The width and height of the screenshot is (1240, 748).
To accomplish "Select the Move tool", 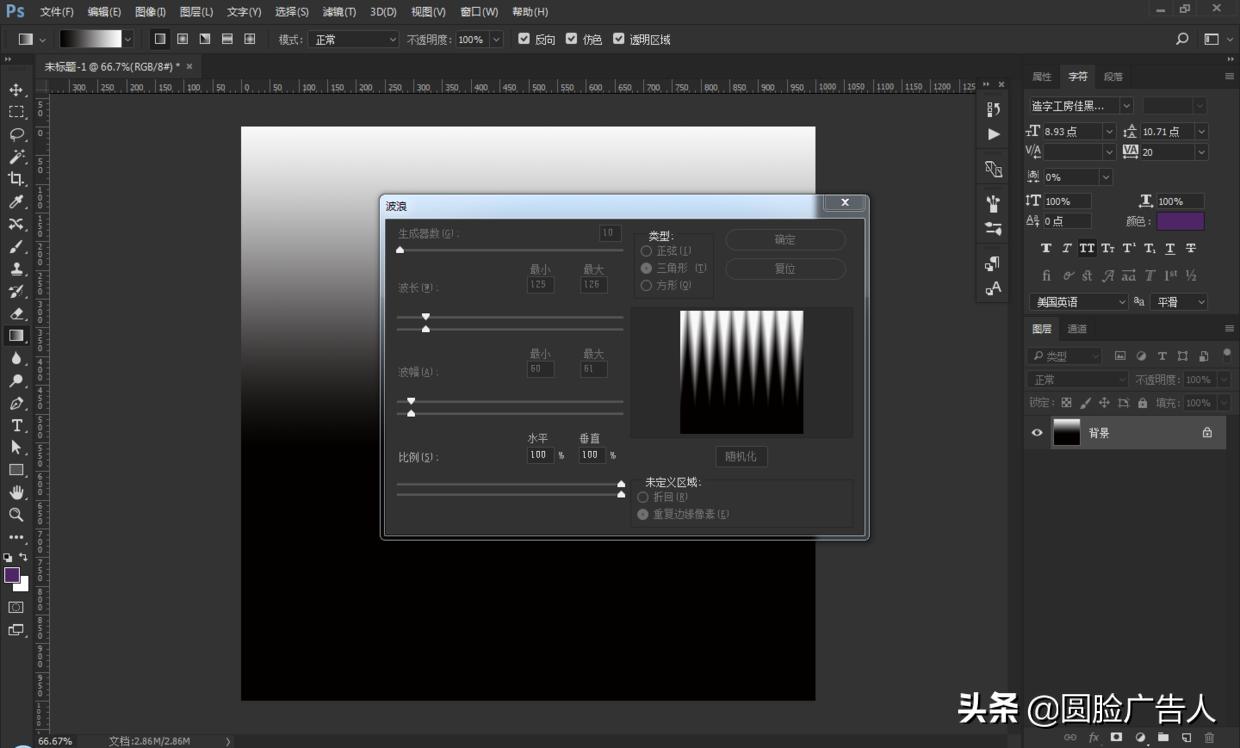I will tap(16, 90).
